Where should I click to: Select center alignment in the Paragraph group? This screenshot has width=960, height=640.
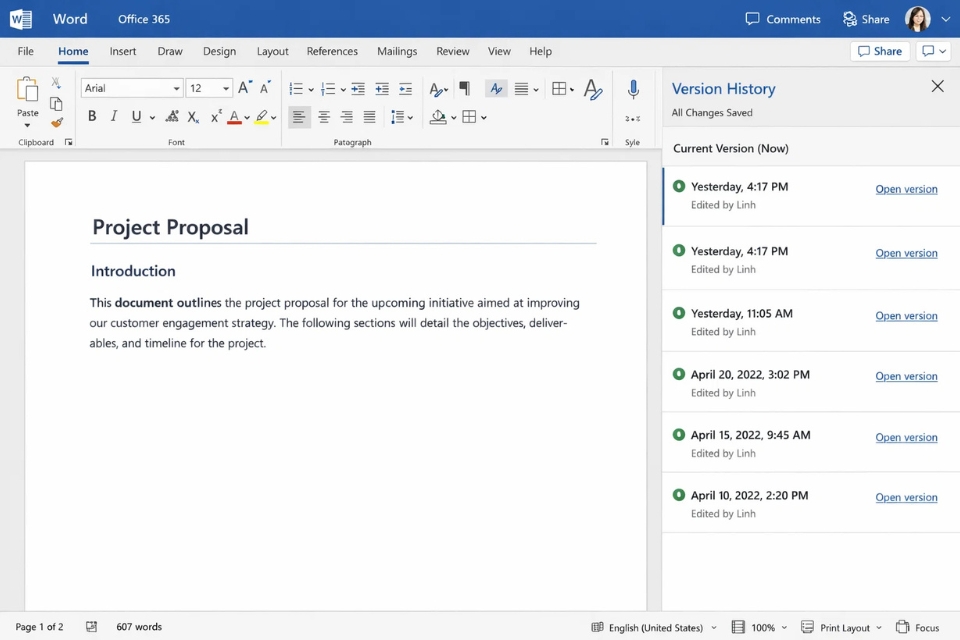coord(323,116)
